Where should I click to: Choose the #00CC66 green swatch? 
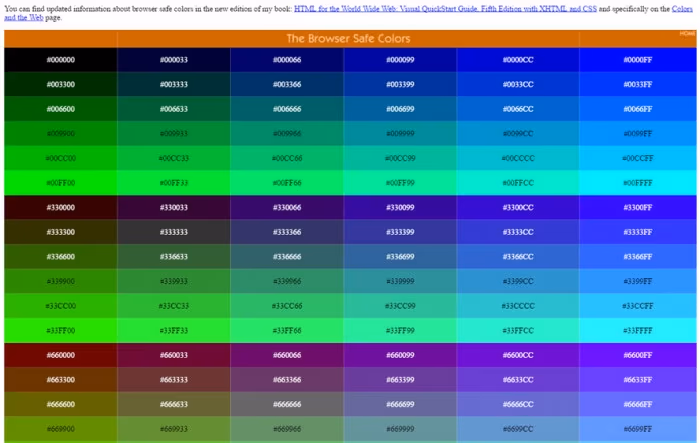[287, 158]
